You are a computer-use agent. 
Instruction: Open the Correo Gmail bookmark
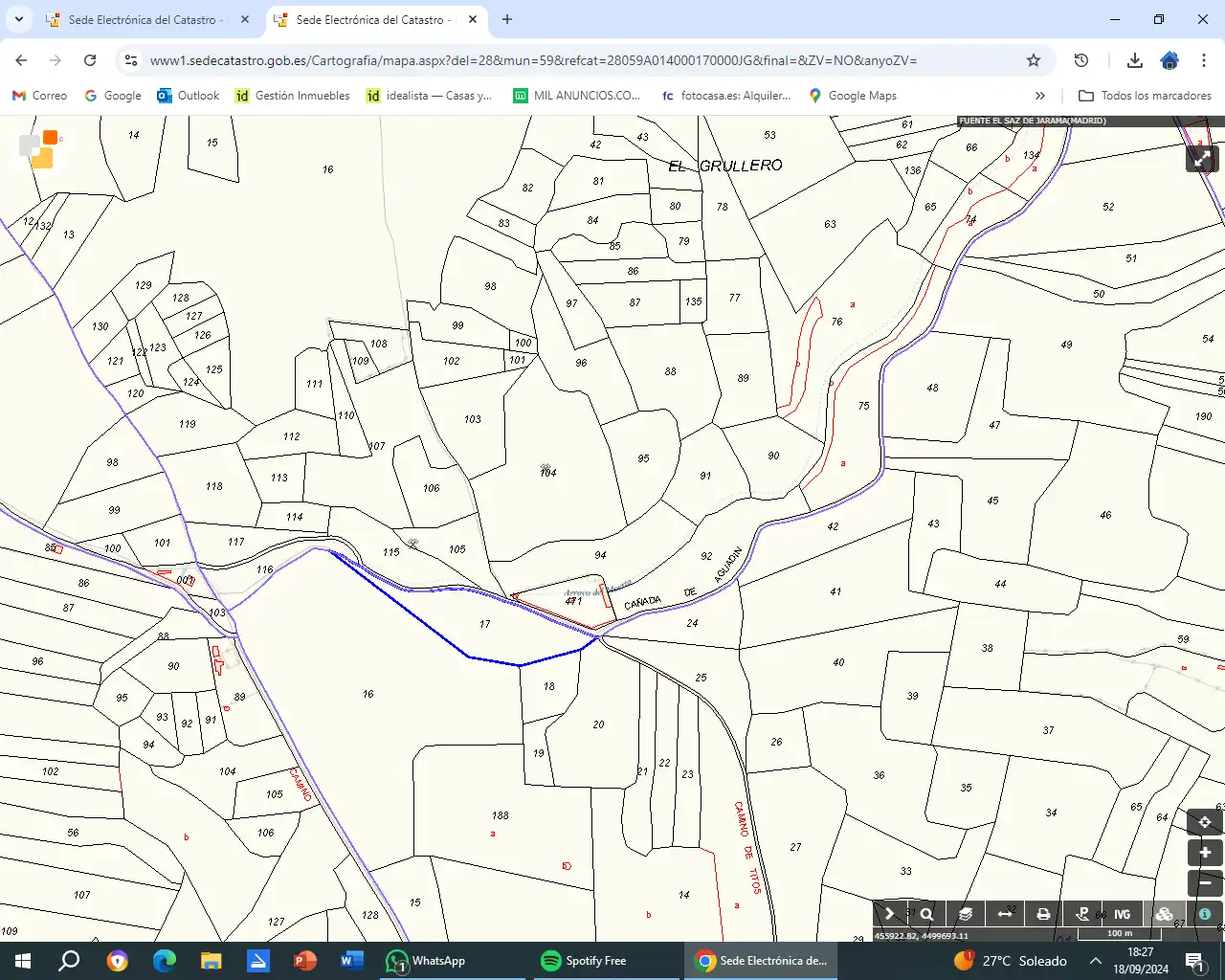tap(39, 96)
